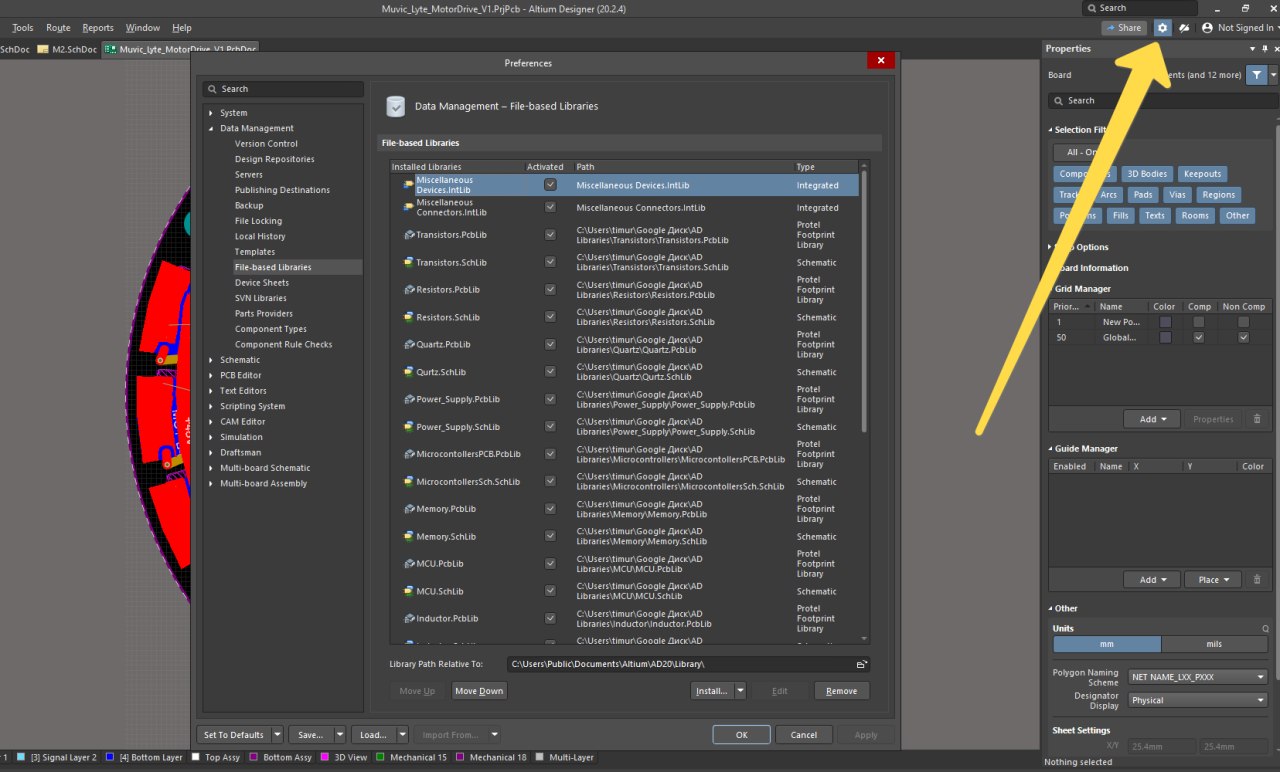1280x772 pixels.
Task: Open the Window menu
Action: 143,28
